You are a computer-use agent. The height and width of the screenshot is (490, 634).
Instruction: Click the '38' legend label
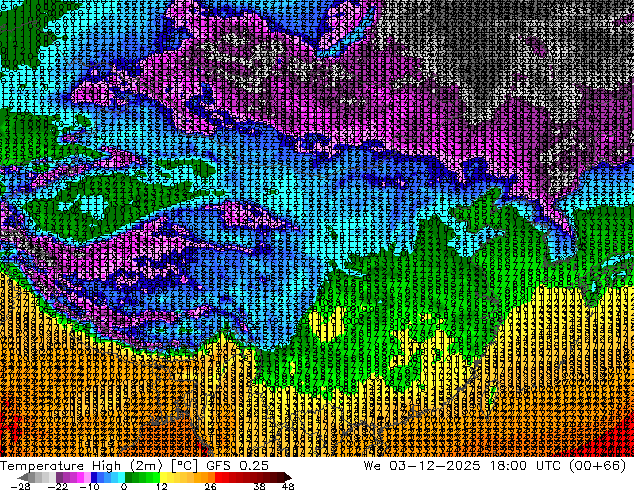pyautogui.click(x=260, y=486)
